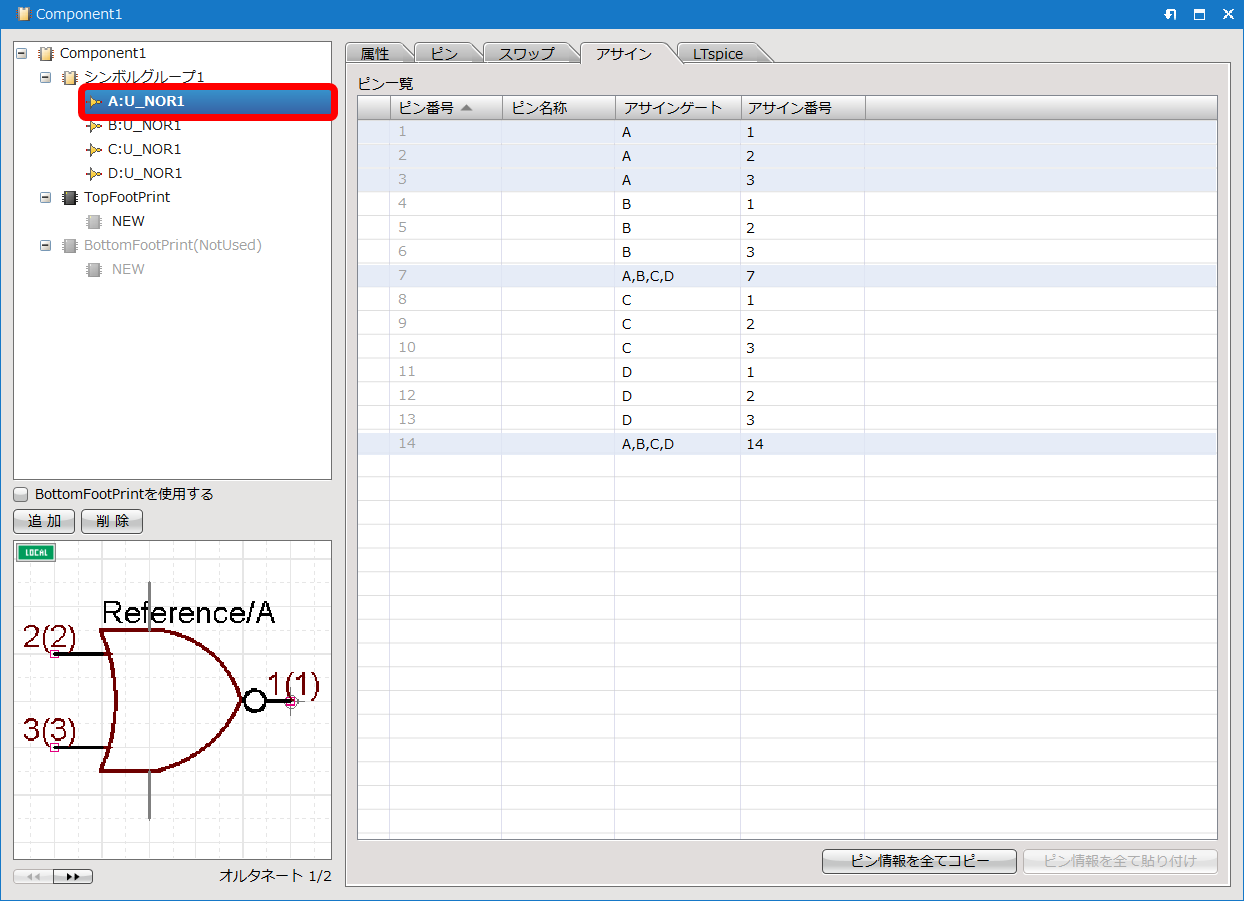
Task: Click the Component1 root icon in tree
Action: (46, 53)
